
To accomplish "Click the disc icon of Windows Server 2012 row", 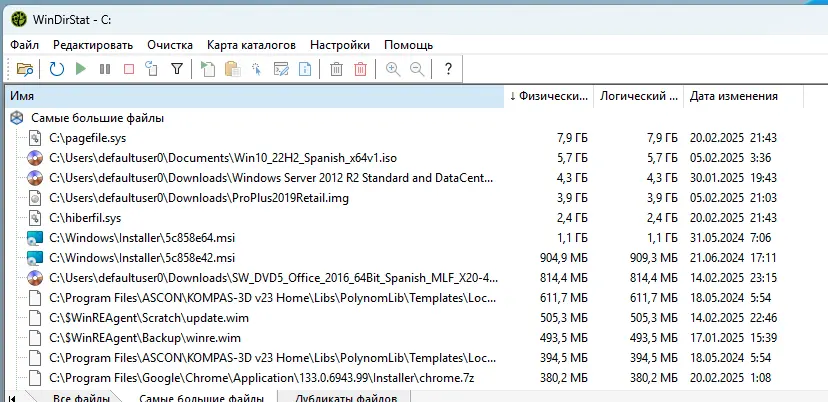I will [x=35, y=178].
